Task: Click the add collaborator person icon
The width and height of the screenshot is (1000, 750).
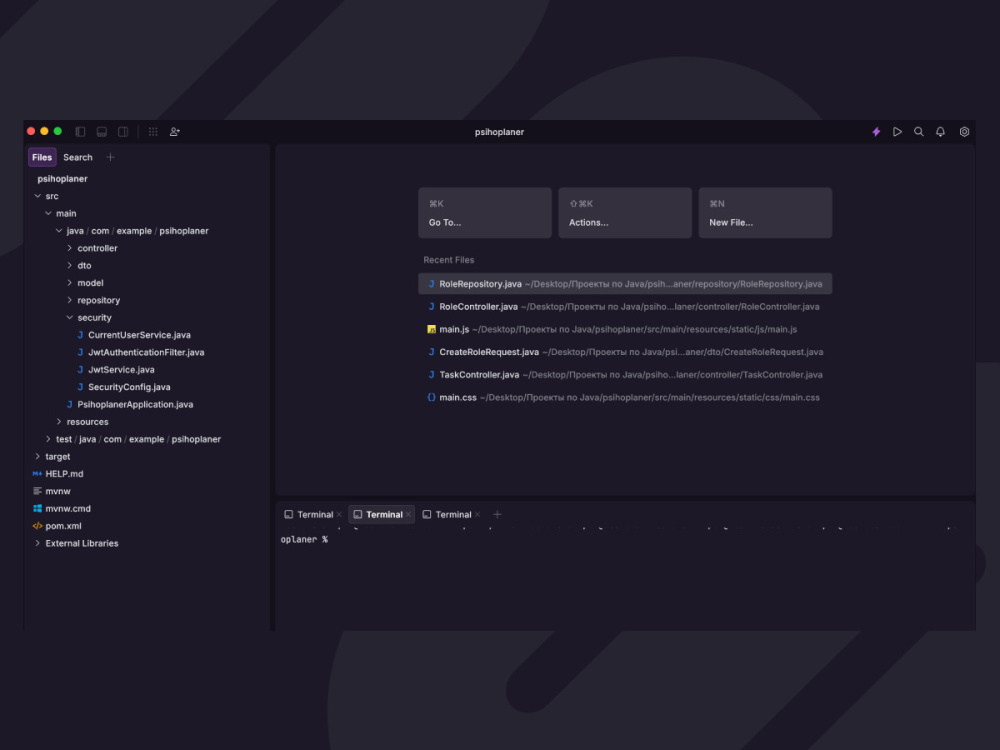Action: tap(175, 131)
